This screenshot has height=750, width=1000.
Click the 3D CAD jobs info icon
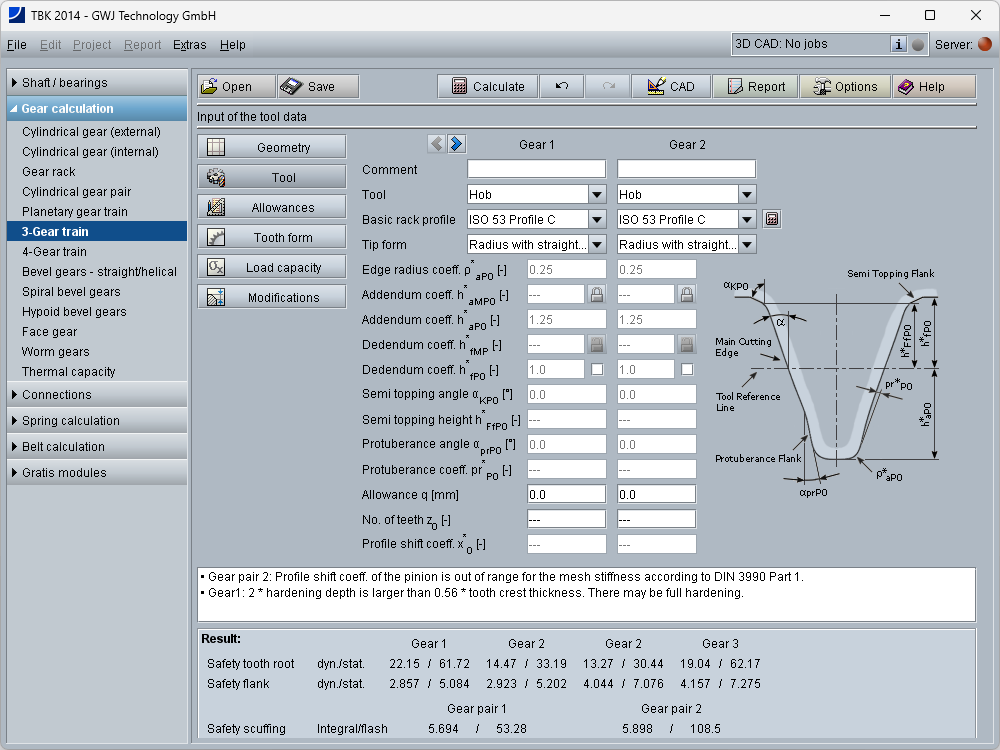pos(898,44)
